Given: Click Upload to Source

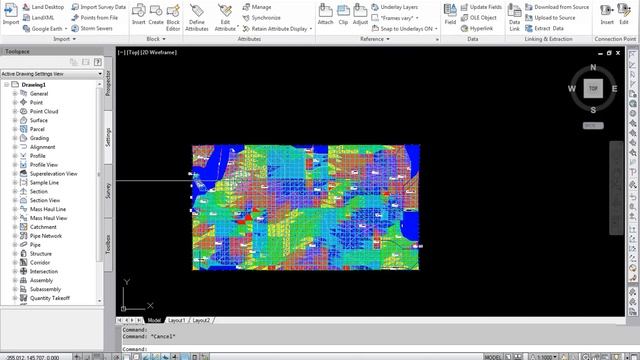Looking at the screenshot, I should (x=550, y=18).
